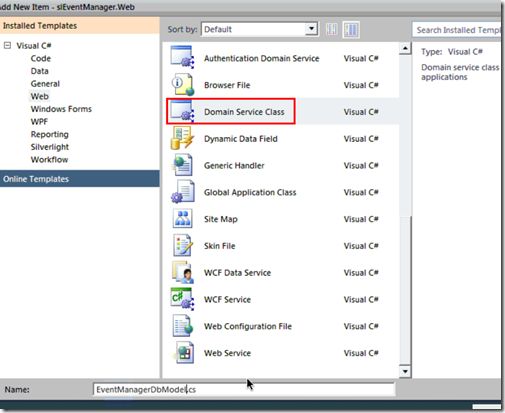The height and width of the screenshot is (413, 505).
Task: Click the "Authentication Domain Service" label
Action: [x=262, y=58]
